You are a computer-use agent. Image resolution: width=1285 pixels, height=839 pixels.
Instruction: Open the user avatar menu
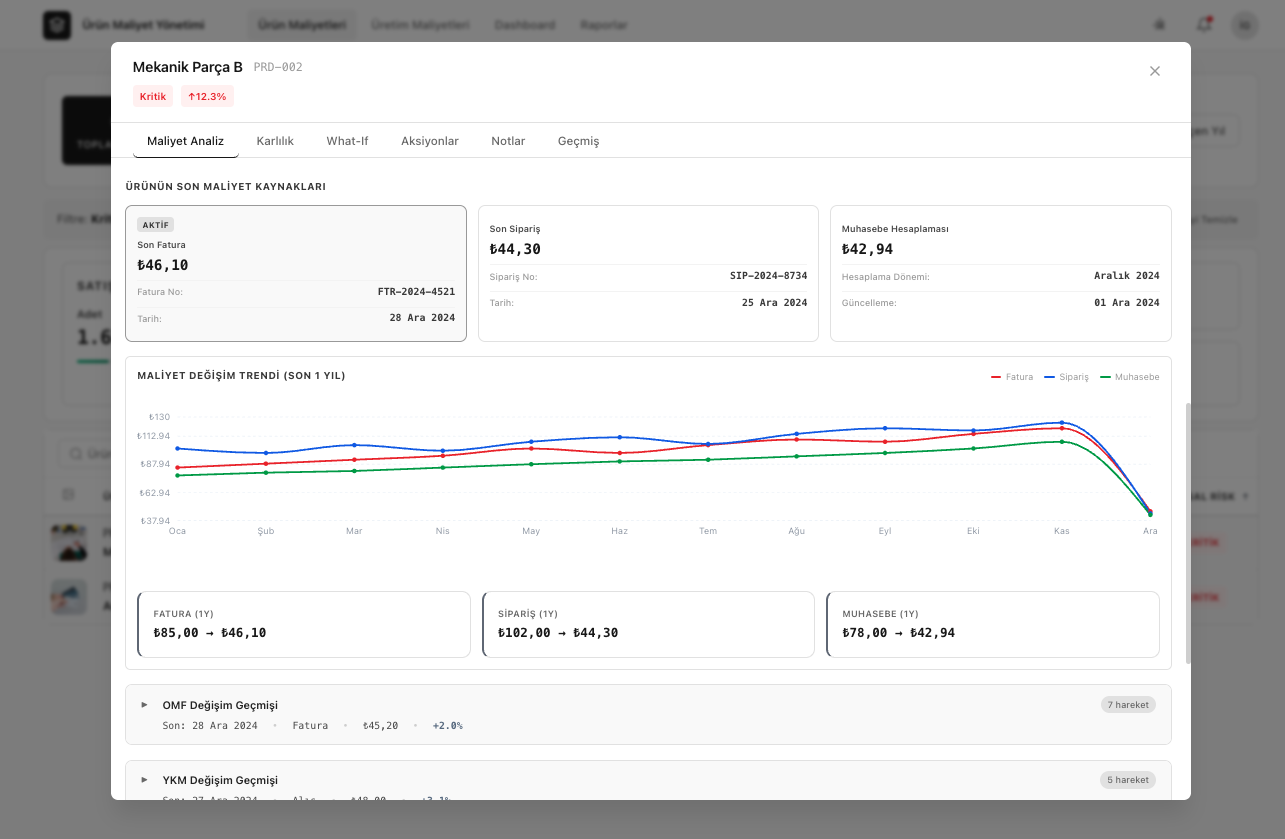pyautogui.click(x=1244, y=25)
